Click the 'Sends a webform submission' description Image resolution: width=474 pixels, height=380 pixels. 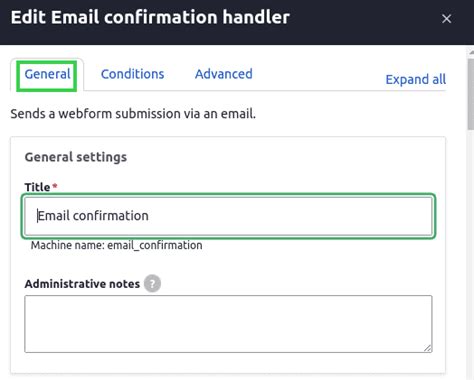(133, 114)
